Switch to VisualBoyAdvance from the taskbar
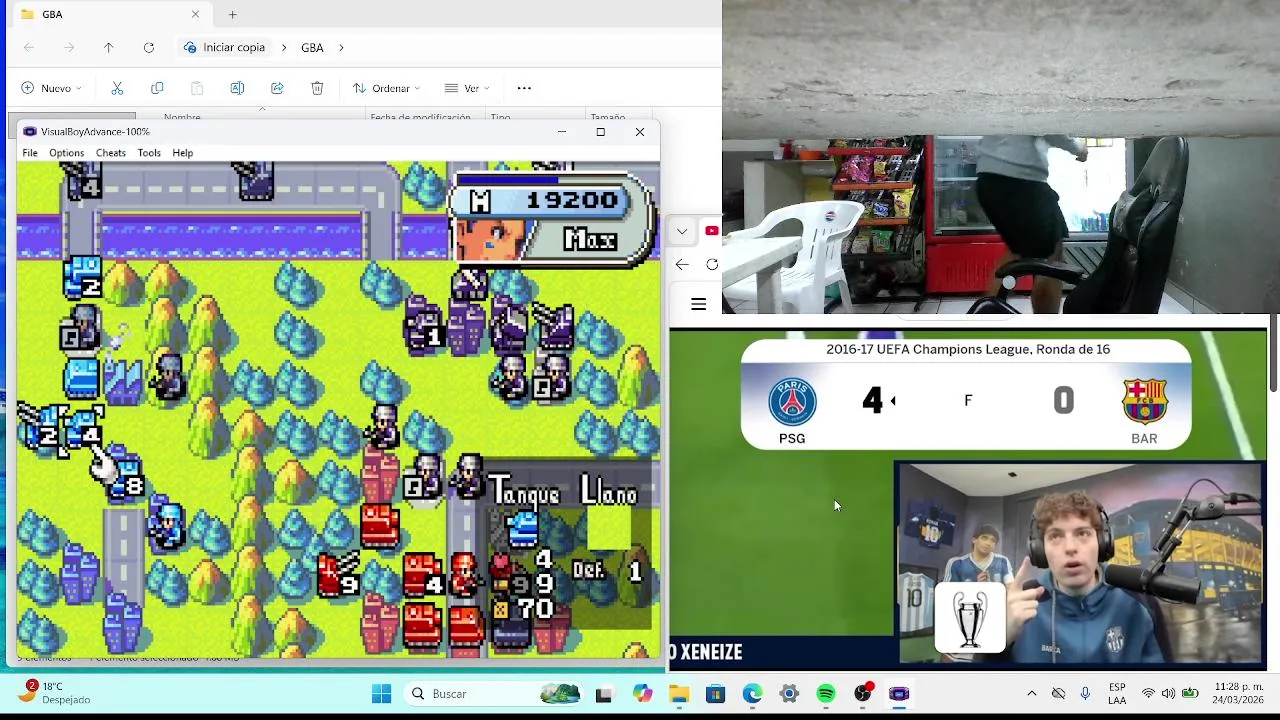 point(899,693)
